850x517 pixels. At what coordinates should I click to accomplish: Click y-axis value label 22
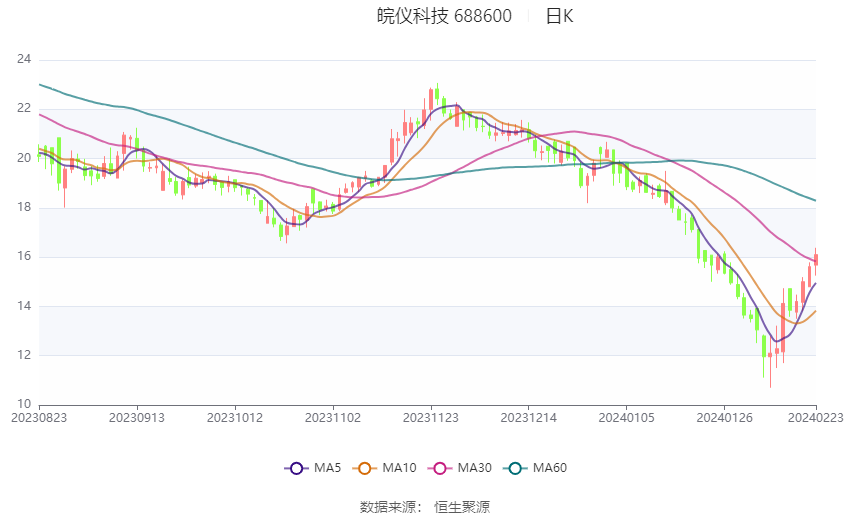pos(24,108)
